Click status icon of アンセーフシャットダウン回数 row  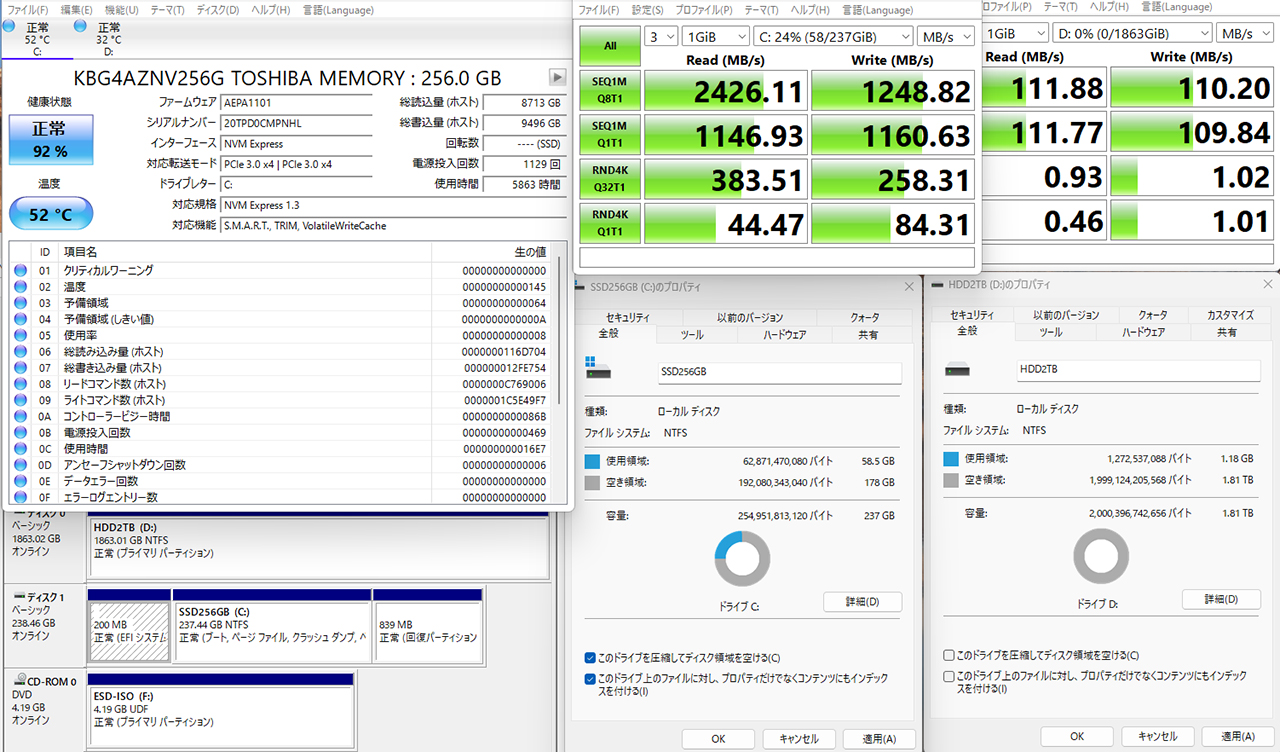[x=21, y=465]
